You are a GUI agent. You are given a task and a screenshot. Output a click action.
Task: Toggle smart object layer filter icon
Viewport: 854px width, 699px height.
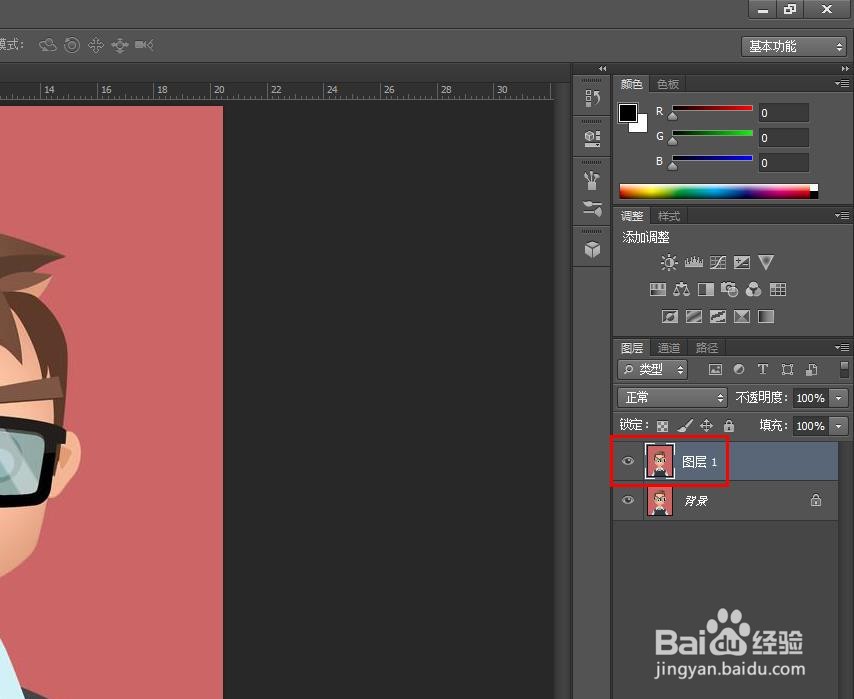pyautogui.click(x=812, y=369)
